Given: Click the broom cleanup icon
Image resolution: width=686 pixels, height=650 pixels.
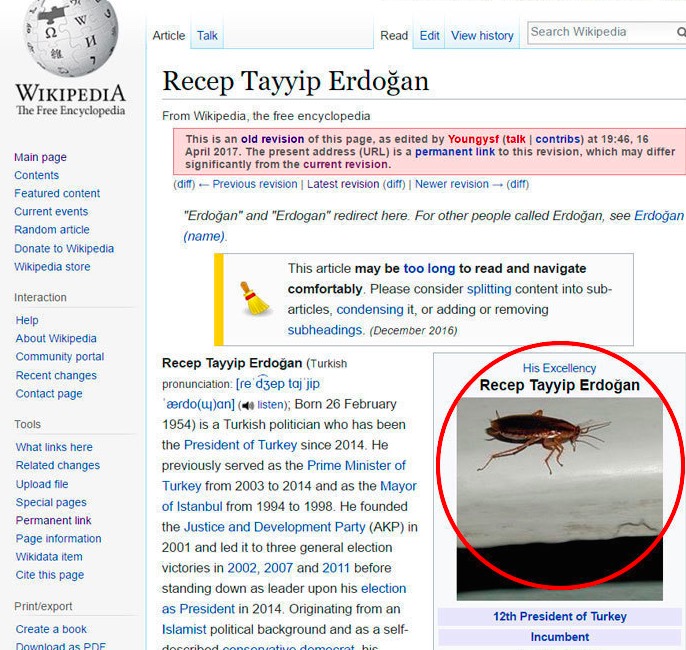Looking at the screenshot, I should (x=255, y=299).
